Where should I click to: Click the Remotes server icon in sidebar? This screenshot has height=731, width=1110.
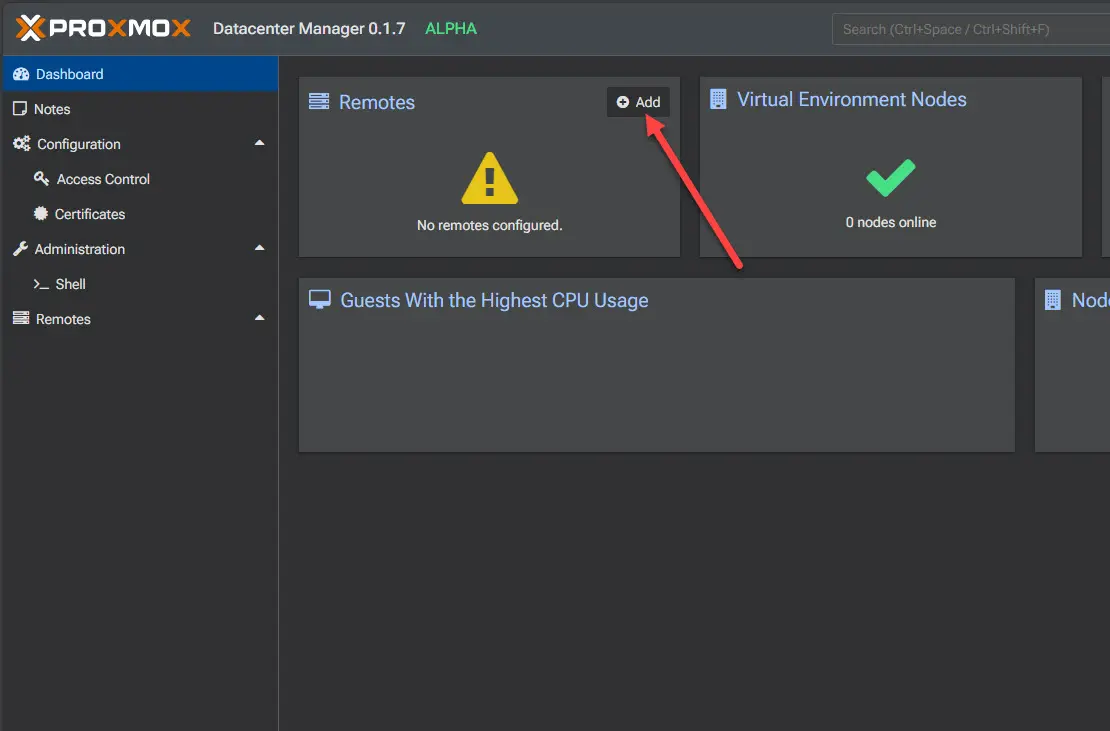pos(20,319)
